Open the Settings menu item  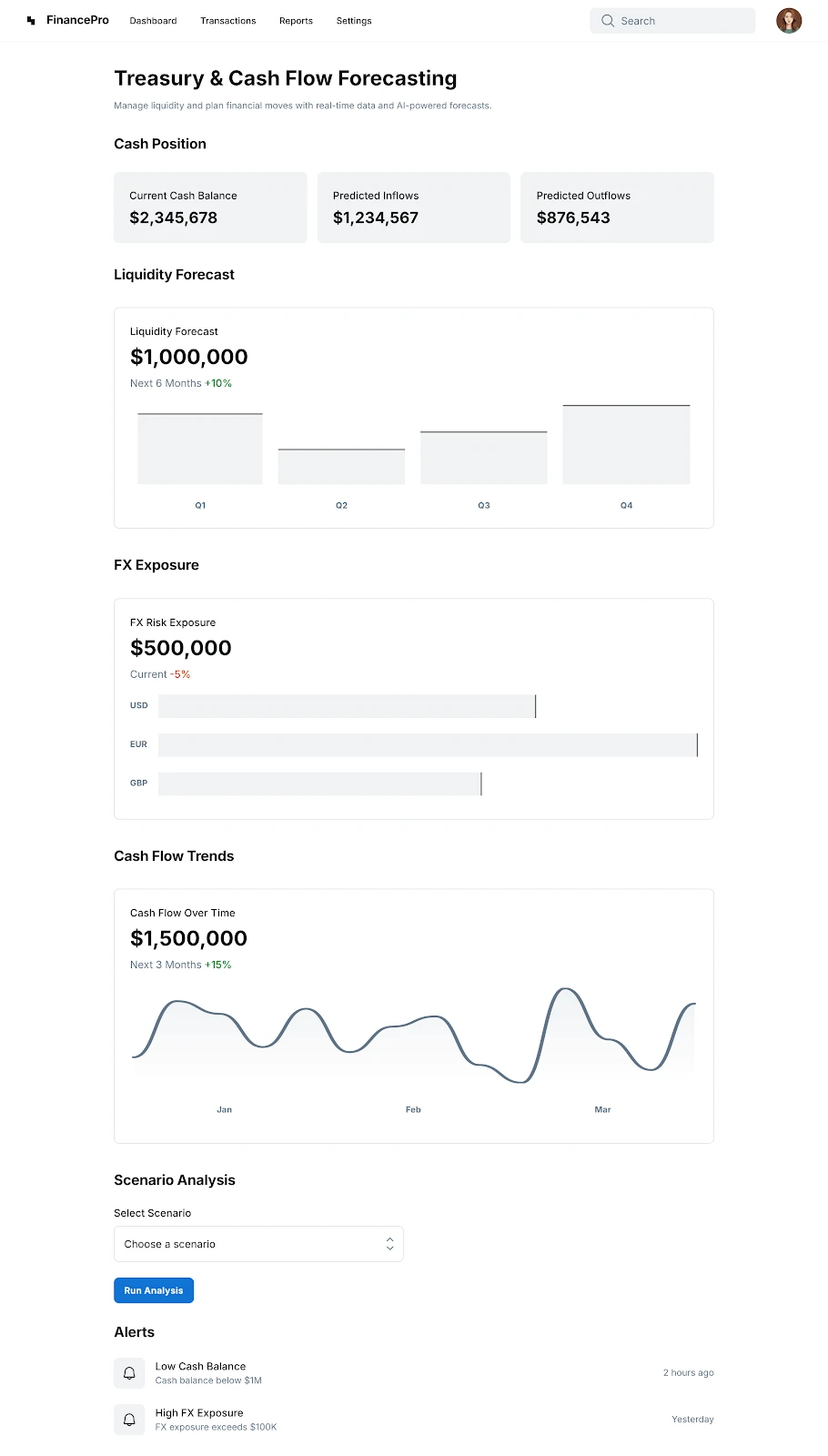[x=354, y=21]
